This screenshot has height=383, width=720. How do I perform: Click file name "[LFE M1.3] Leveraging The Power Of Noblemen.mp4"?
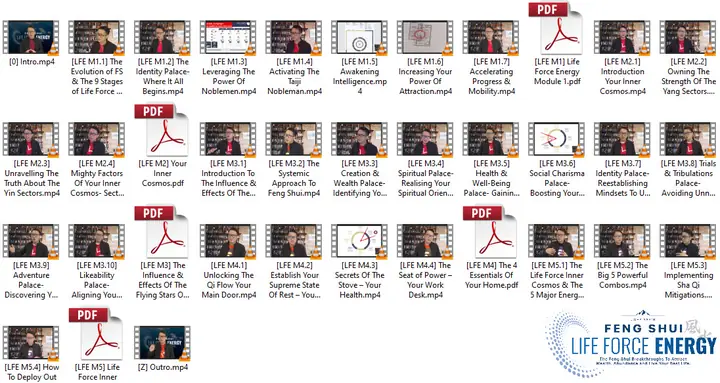[228, 76]
